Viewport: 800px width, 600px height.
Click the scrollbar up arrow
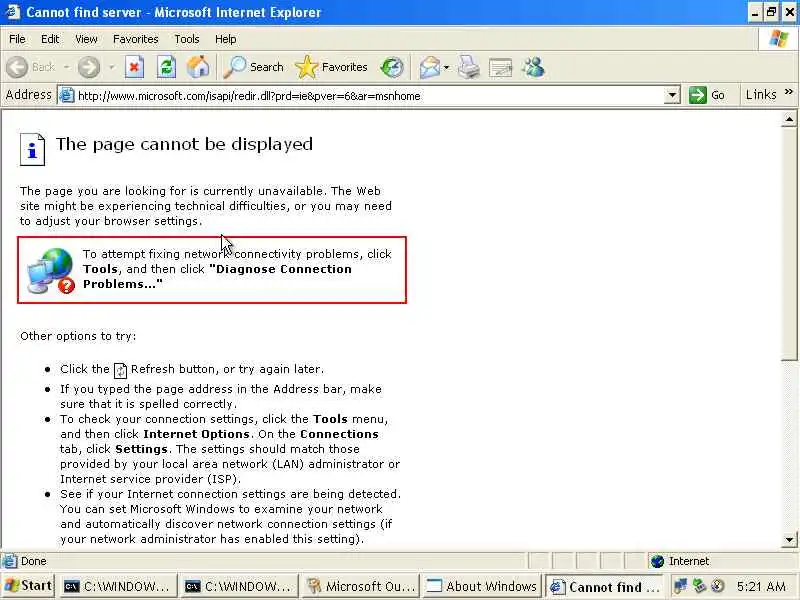click(789, 119)
